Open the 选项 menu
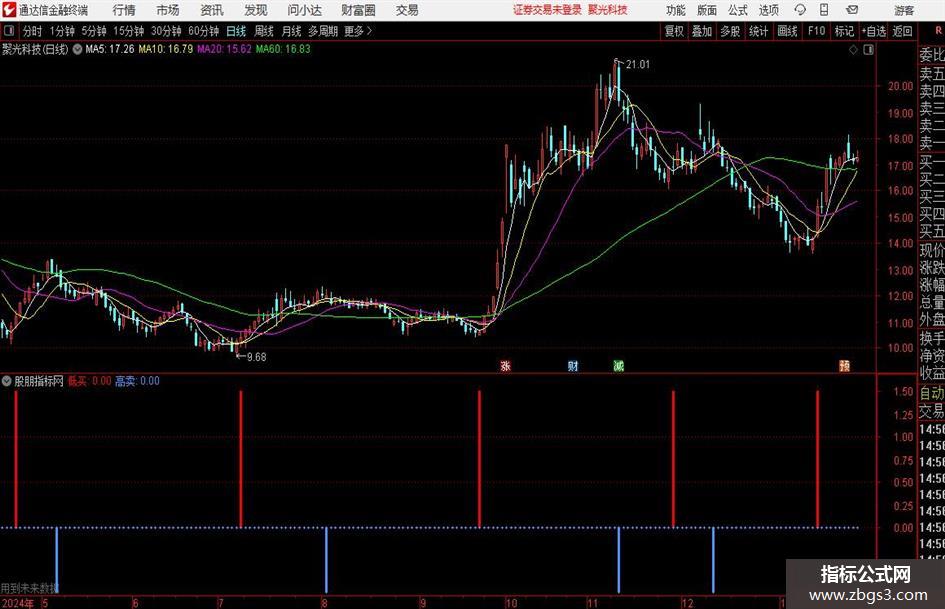This screenshot has width=945, height=609. 768,10
